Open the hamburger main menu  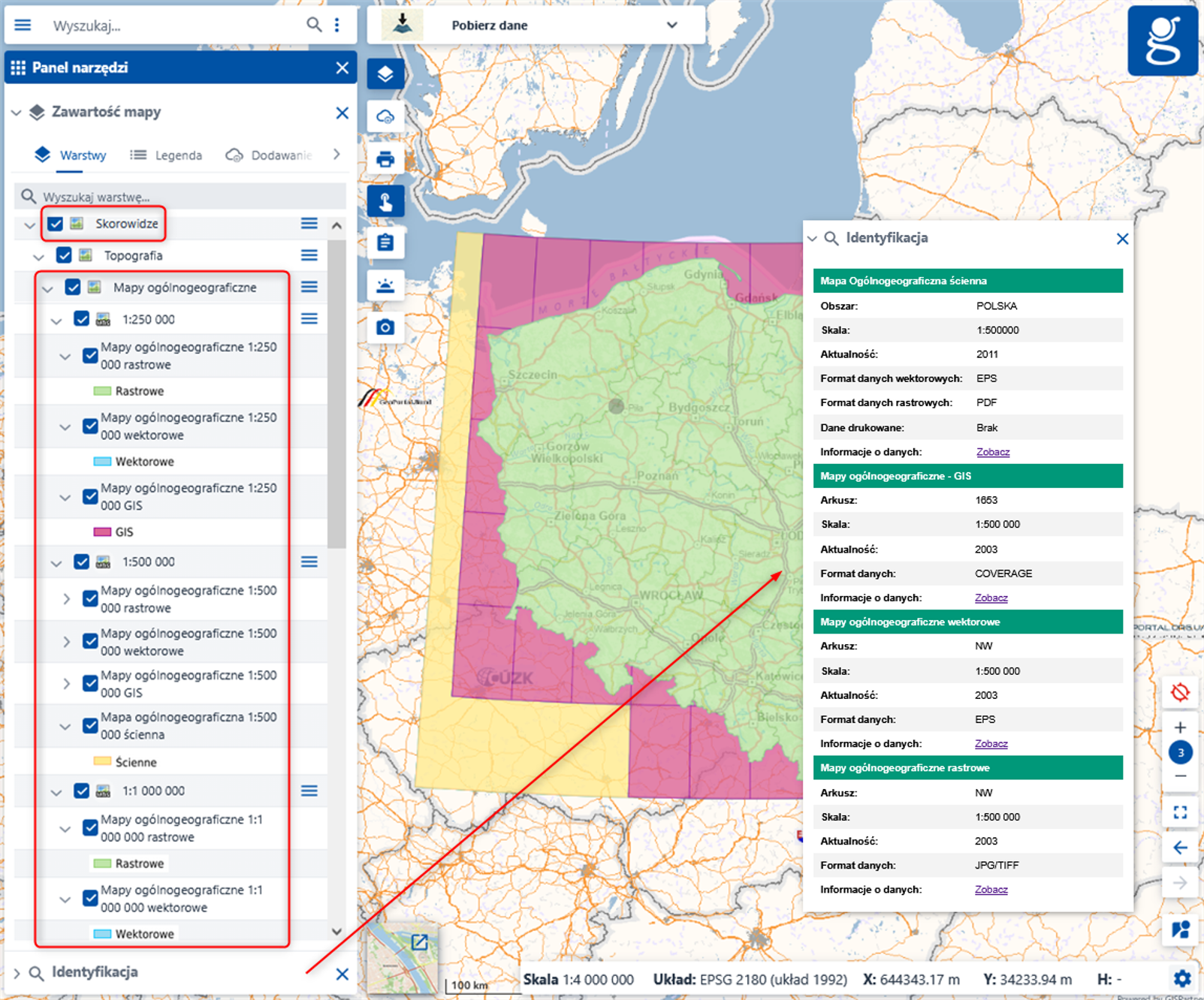[23, 25]
